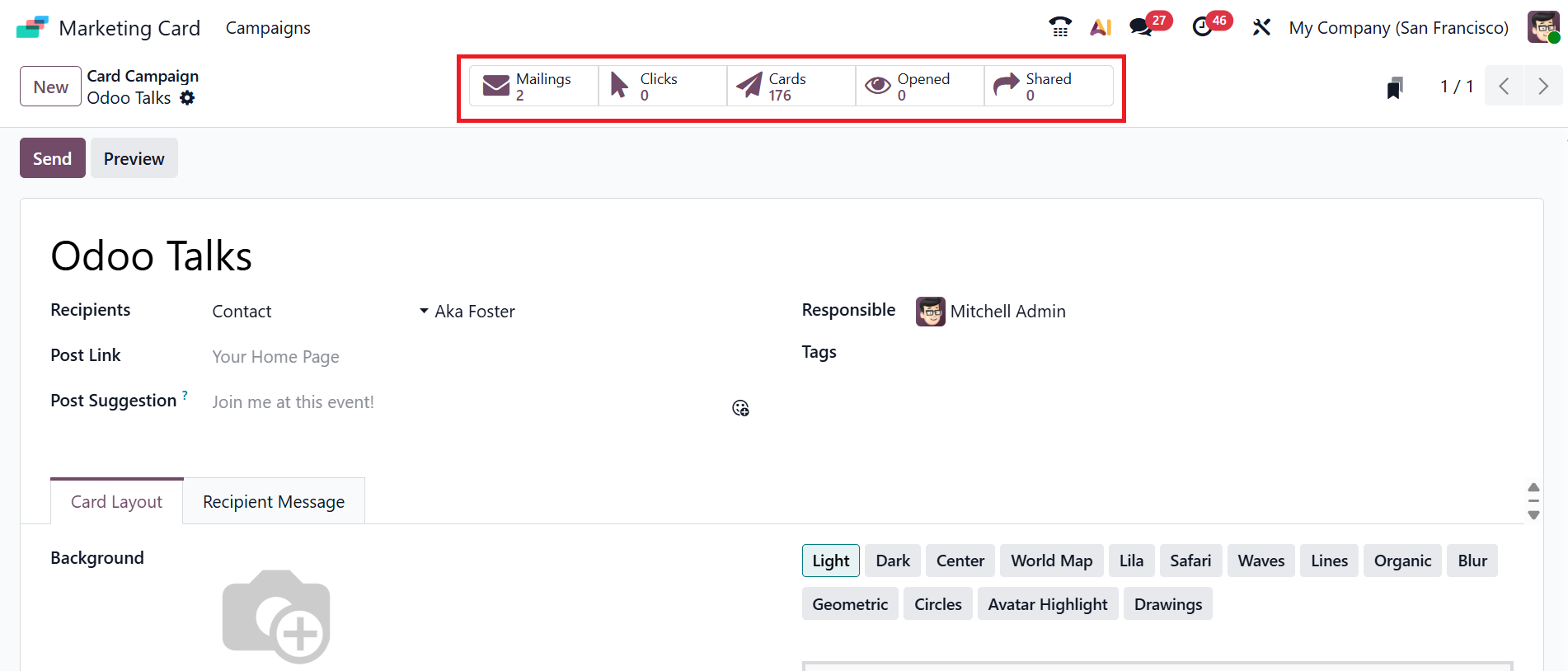Open the Odoo apps home icon

click(32, 27)
